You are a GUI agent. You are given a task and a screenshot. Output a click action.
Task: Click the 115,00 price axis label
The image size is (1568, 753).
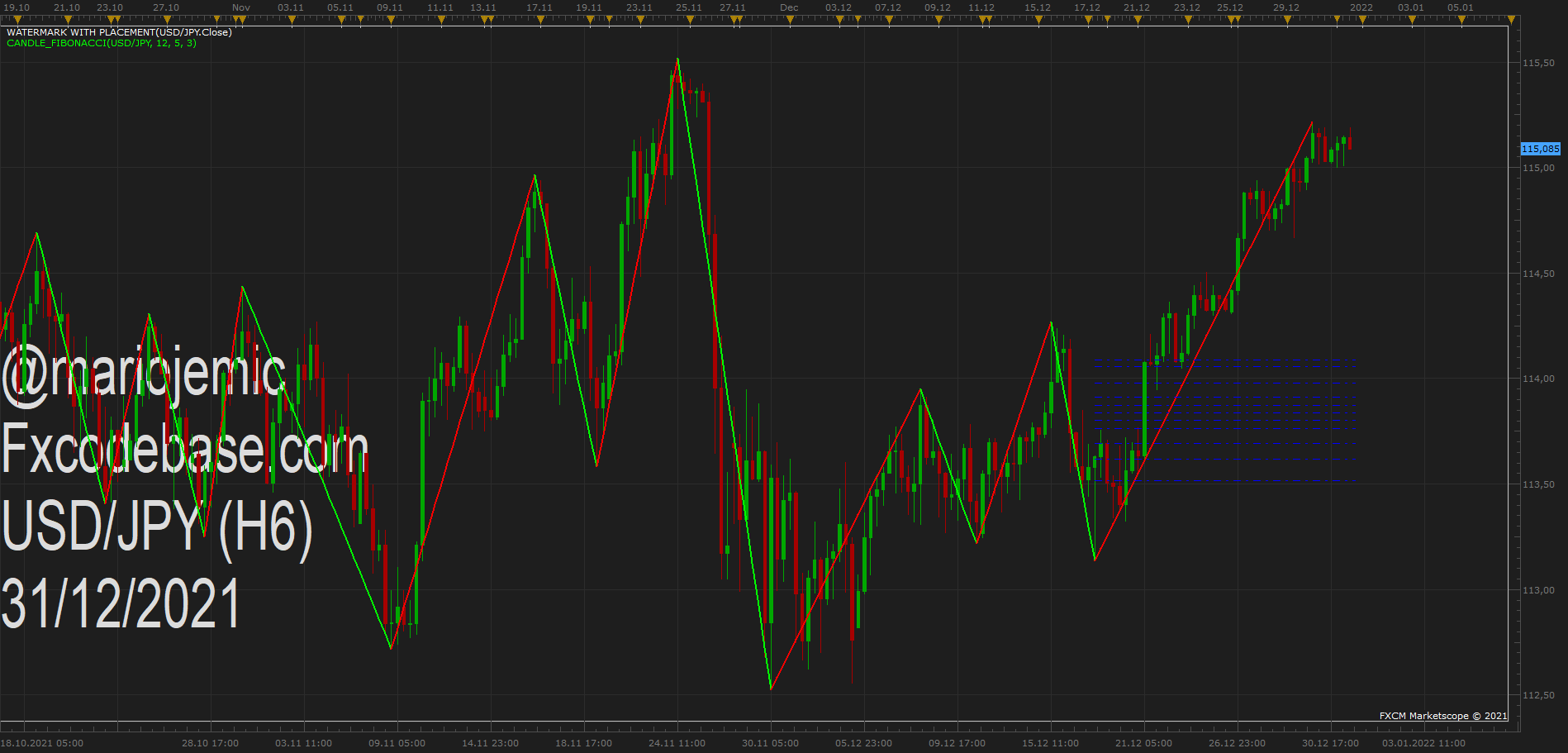(1538, 168)
